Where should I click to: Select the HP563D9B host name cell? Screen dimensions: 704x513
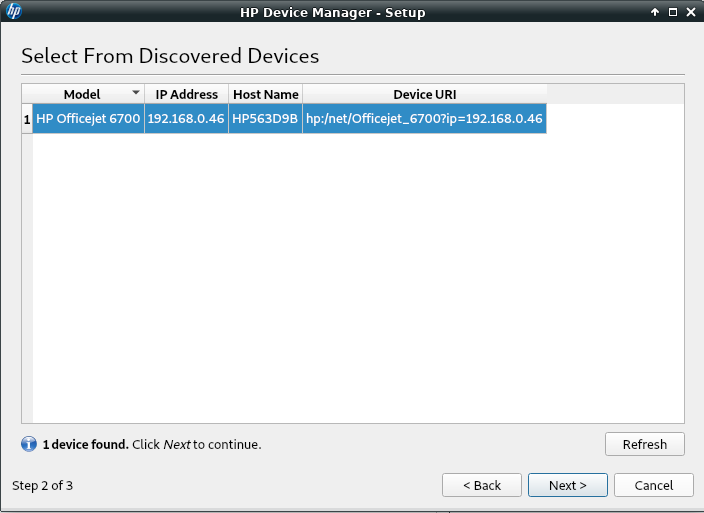pos(265,119)
